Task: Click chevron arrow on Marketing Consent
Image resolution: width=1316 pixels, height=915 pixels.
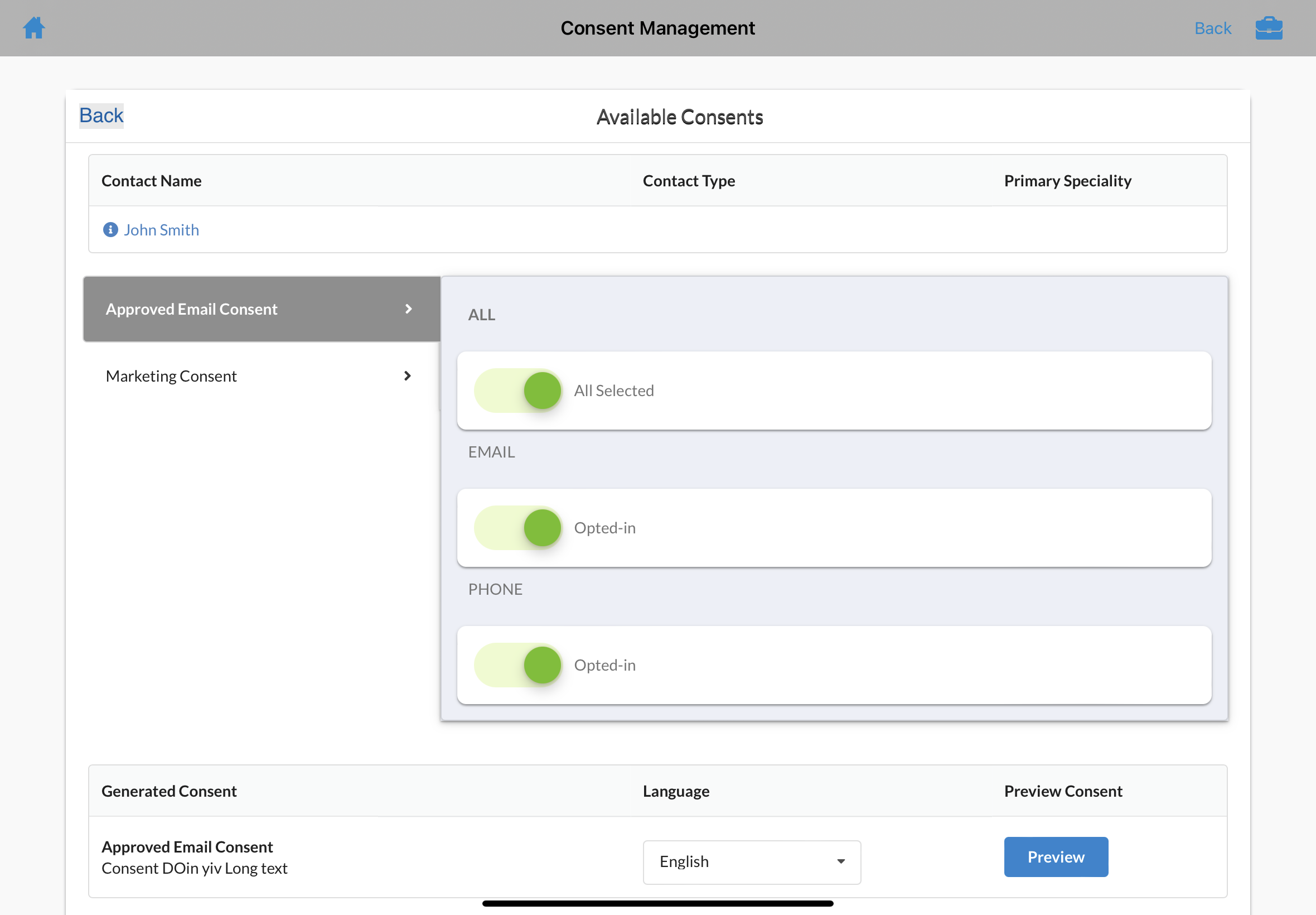Action: coord(408,376)
